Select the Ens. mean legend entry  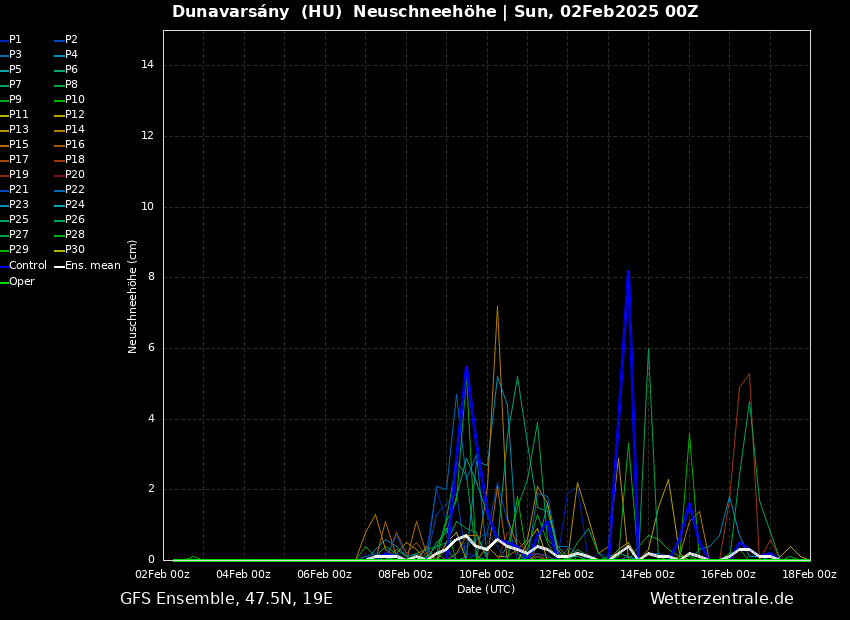(x=92, y=266)
